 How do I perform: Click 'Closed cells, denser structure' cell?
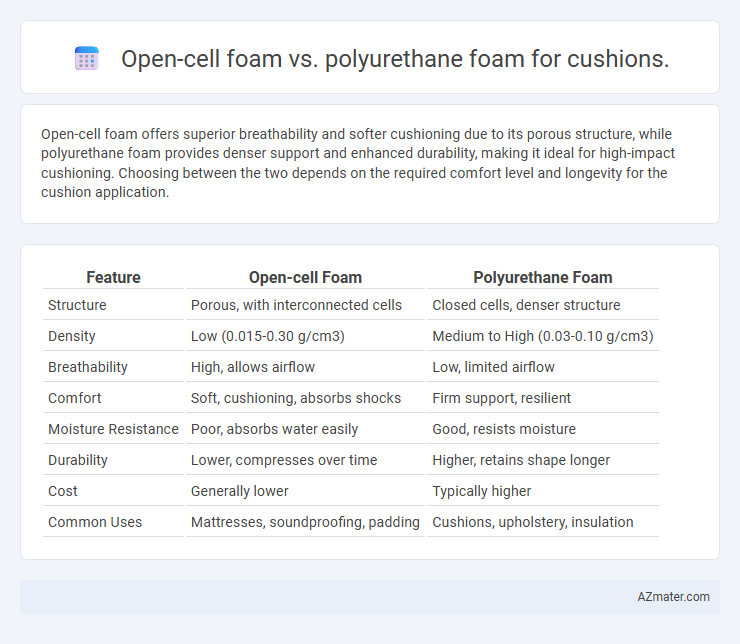click(543, 305)
